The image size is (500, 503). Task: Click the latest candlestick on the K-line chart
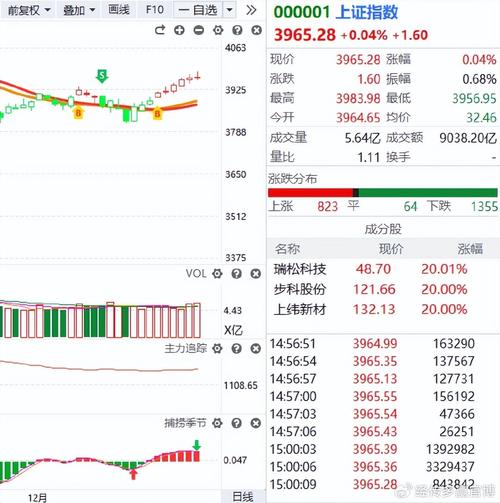(x=198, y=77)
